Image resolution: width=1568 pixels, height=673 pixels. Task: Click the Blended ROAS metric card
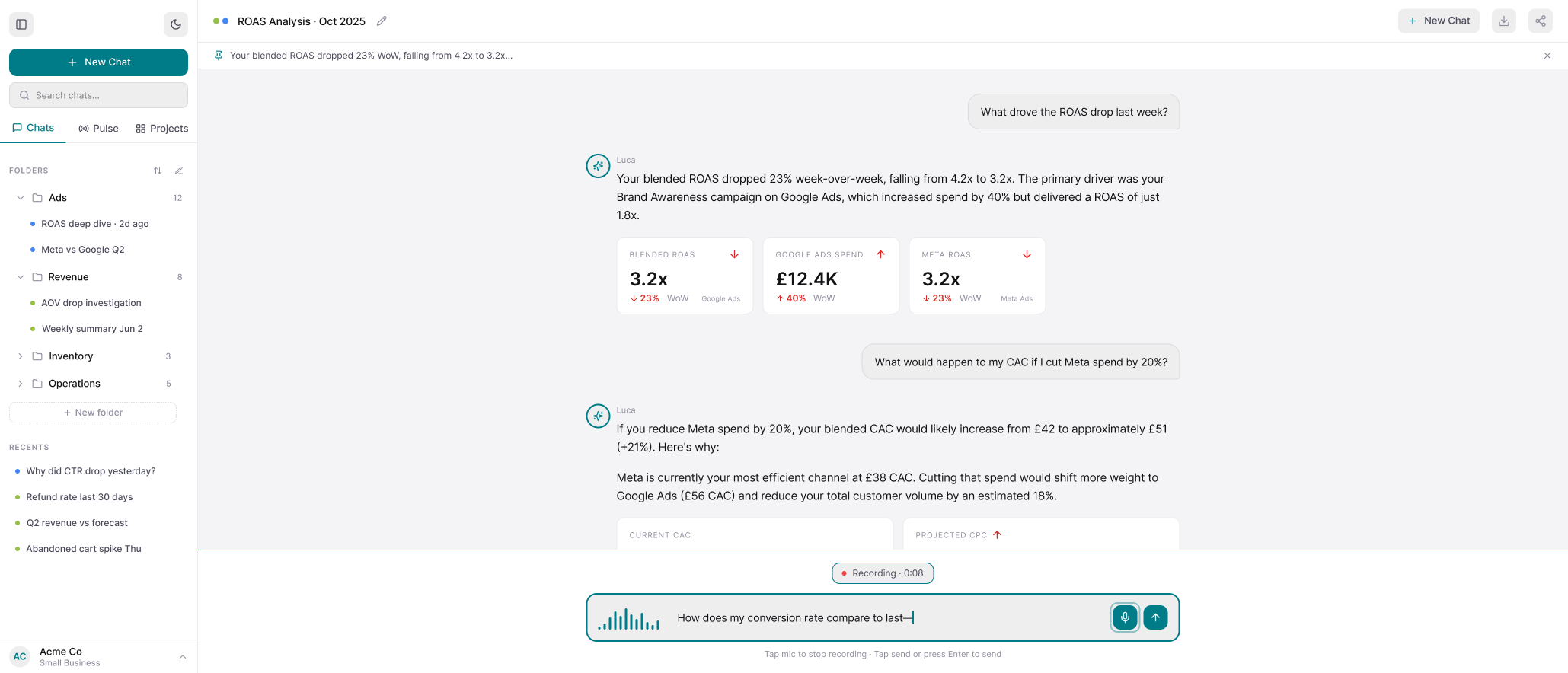pyautogui.click(x=685, y=276)
